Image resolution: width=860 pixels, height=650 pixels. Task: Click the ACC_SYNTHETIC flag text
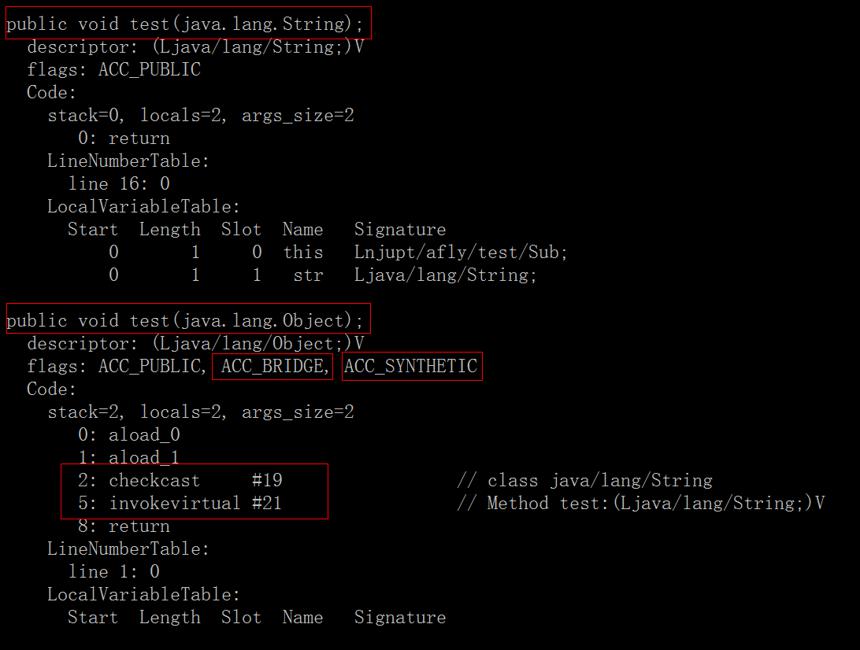[x=411, y=366]
